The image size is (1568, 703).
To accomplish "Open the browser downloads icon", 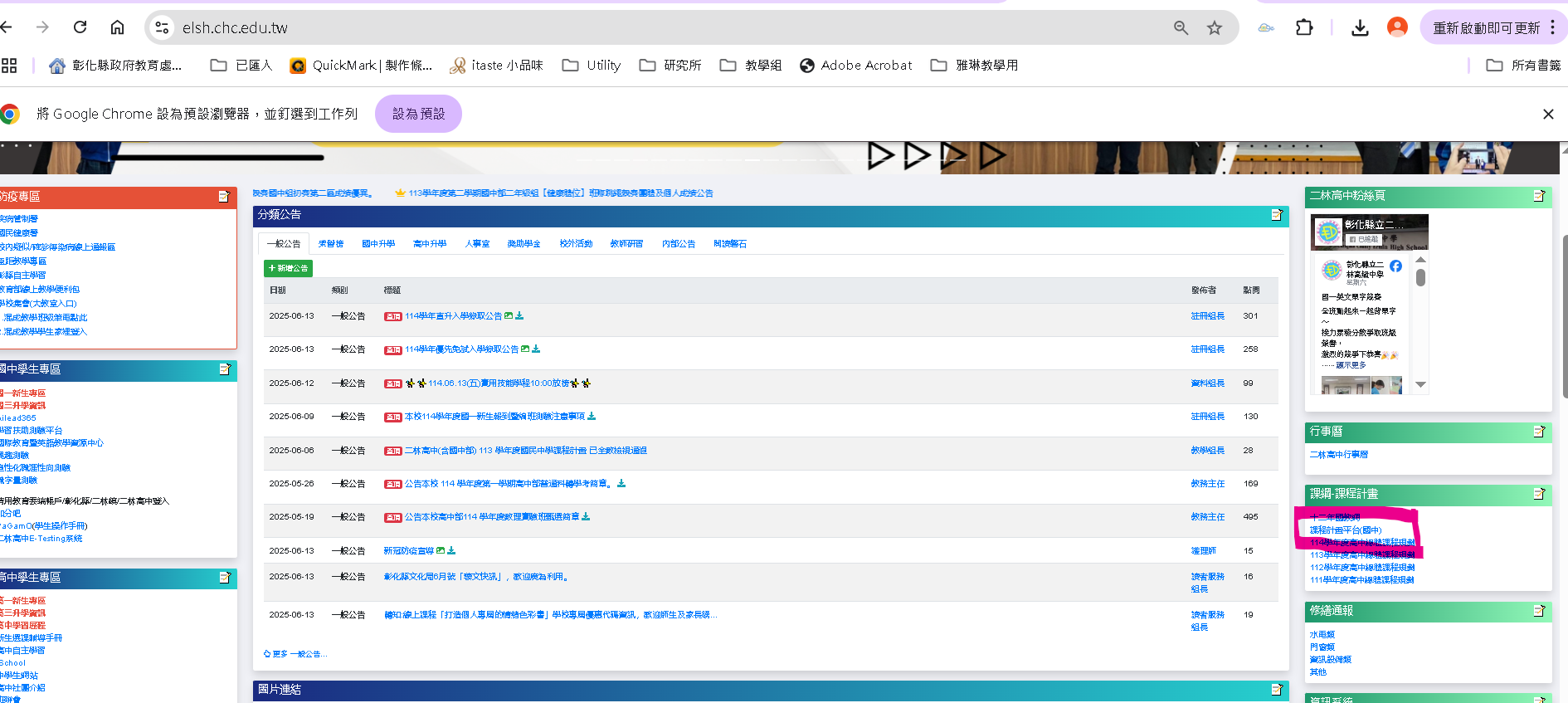I will 1360,28.
